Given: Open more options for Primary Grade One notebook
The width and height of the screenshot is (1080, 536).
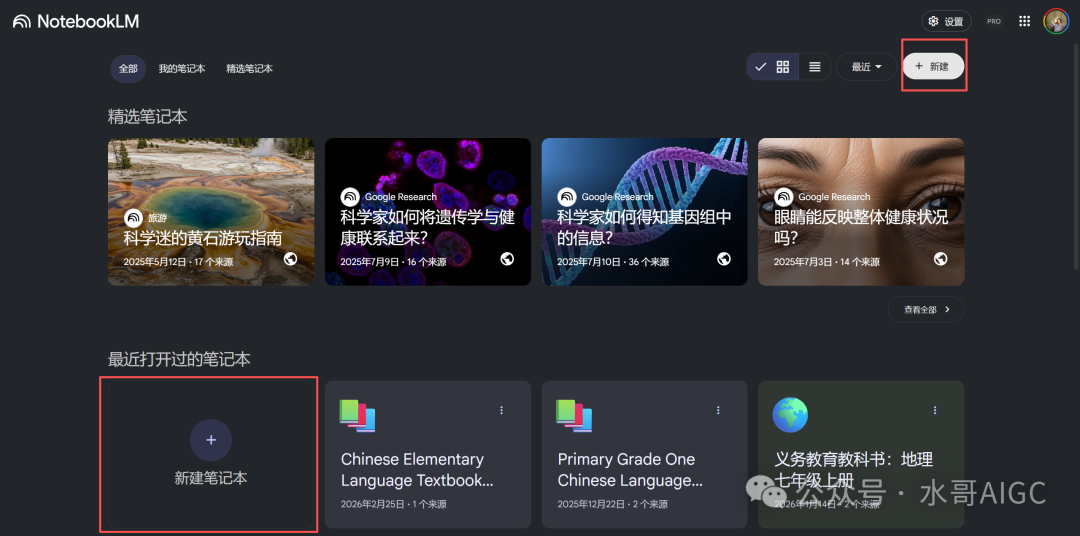Looking at the screenshot, I should (x=718, y=410).
